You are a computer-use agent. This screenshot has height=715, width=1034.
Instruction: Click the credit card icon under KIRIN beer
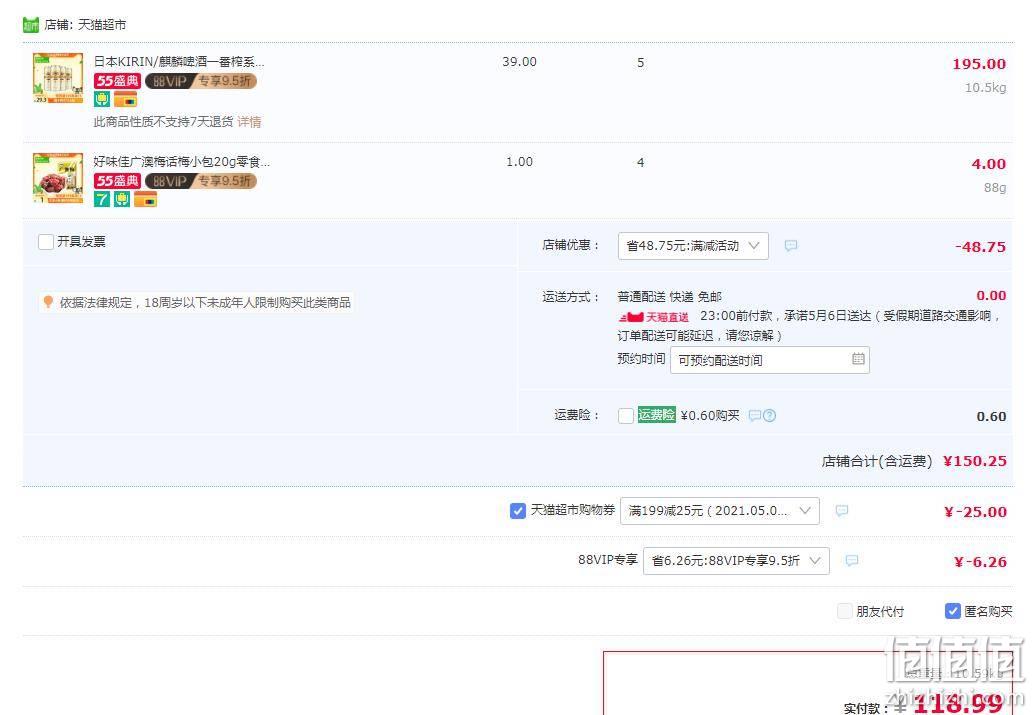point(125,100)
